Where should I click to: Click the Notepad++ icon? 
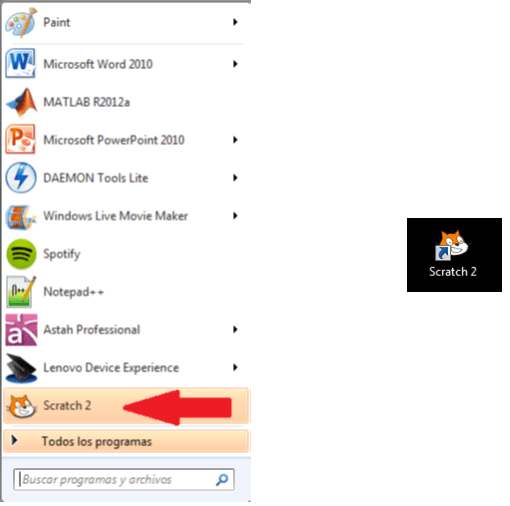tap(21, 292)
